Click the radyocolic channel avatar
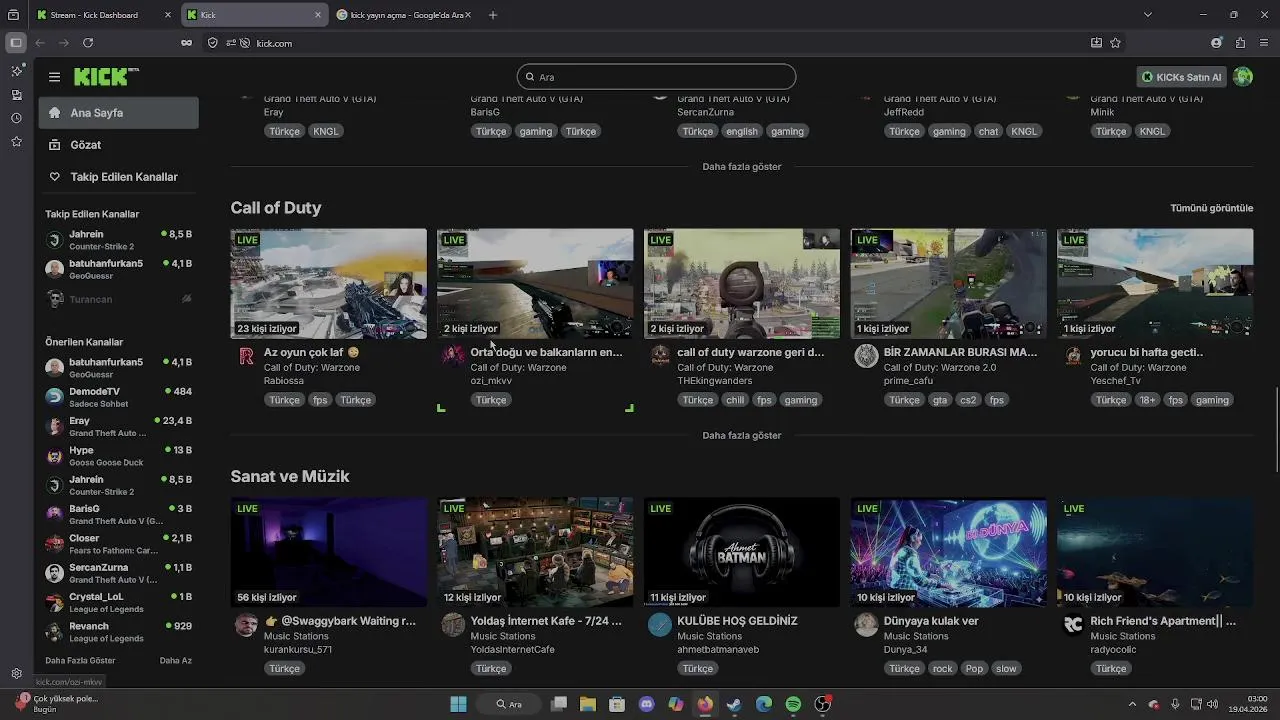 [1073, 625]
